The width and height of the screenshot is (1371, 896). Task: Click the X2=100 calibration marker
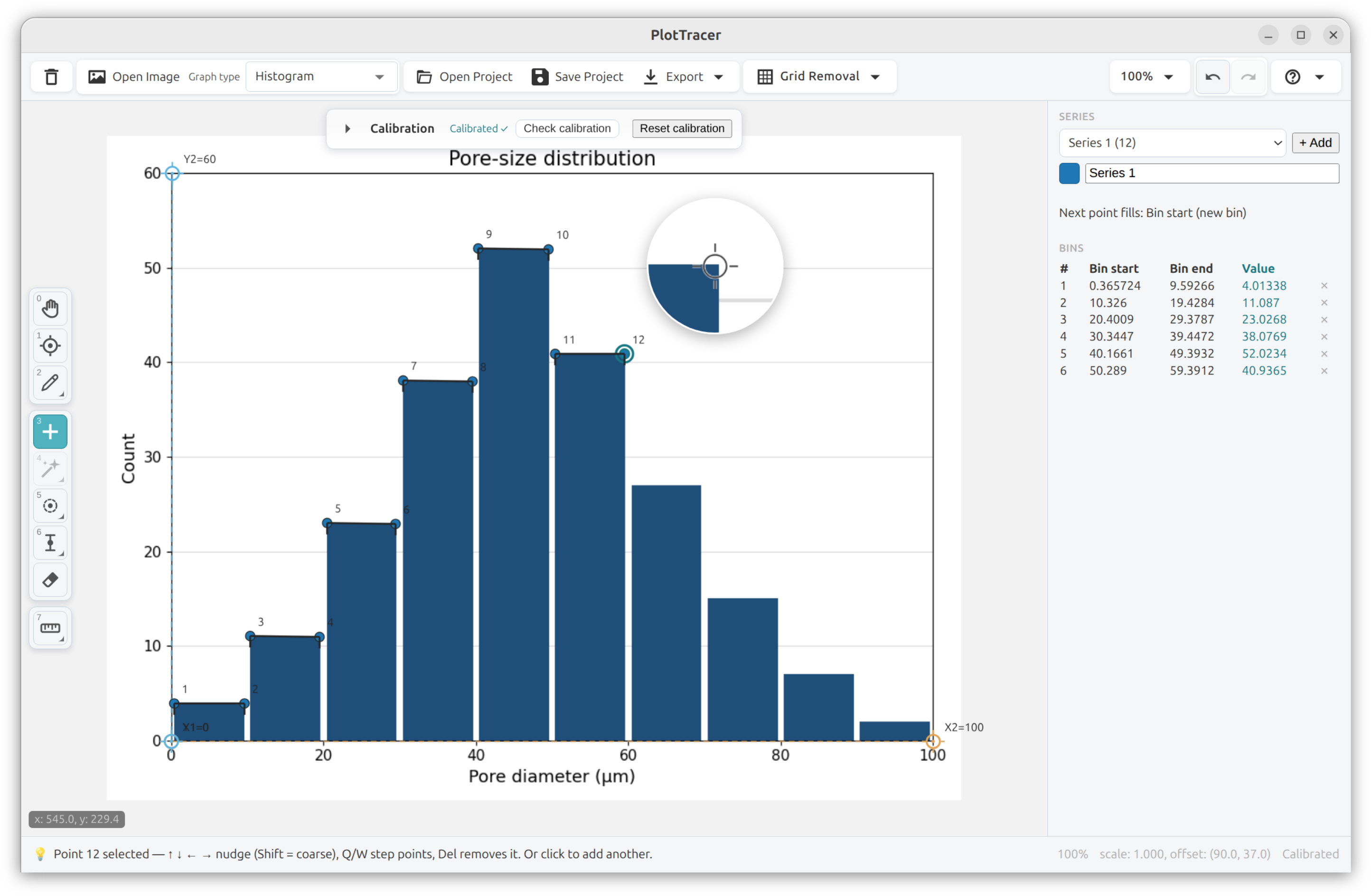pyautogui.click(x=933, y=741)
